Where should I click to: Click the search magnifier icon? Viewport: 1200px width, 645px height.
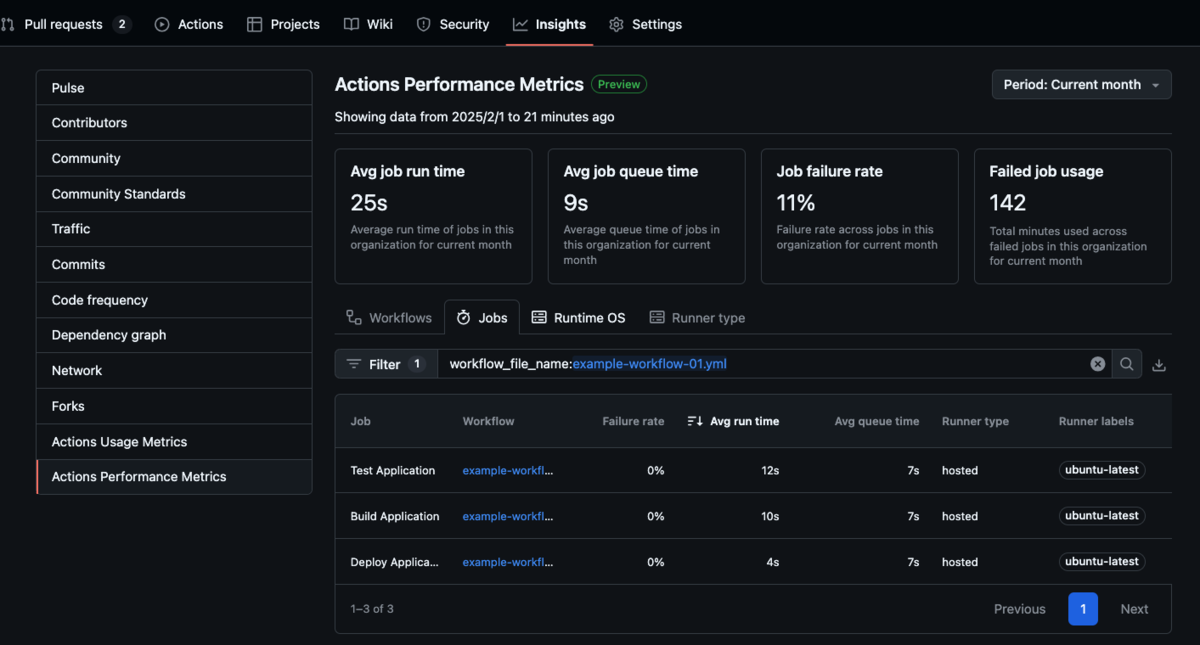[1127, 364]
